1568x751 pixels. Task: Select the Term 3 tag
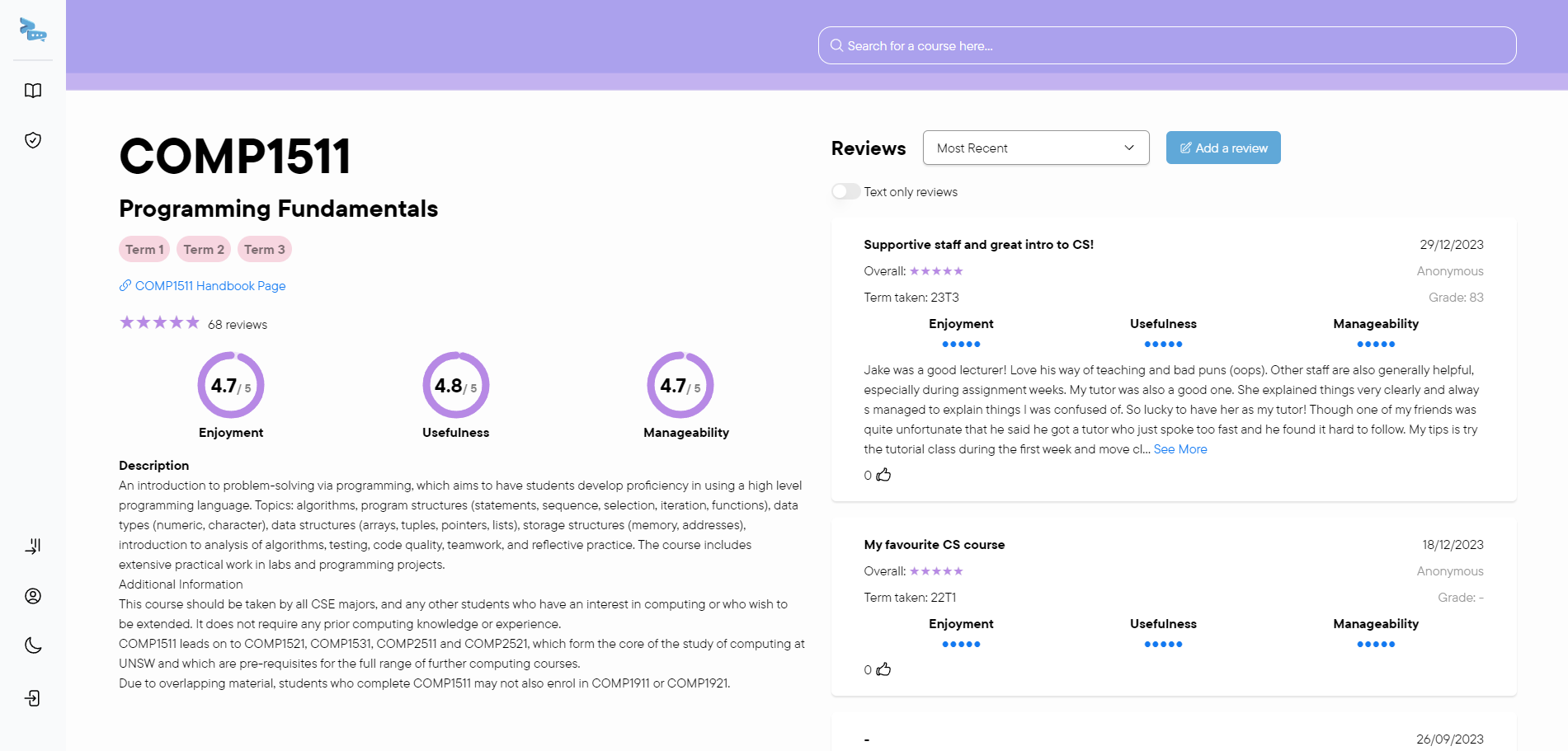[x=264, y=250]
